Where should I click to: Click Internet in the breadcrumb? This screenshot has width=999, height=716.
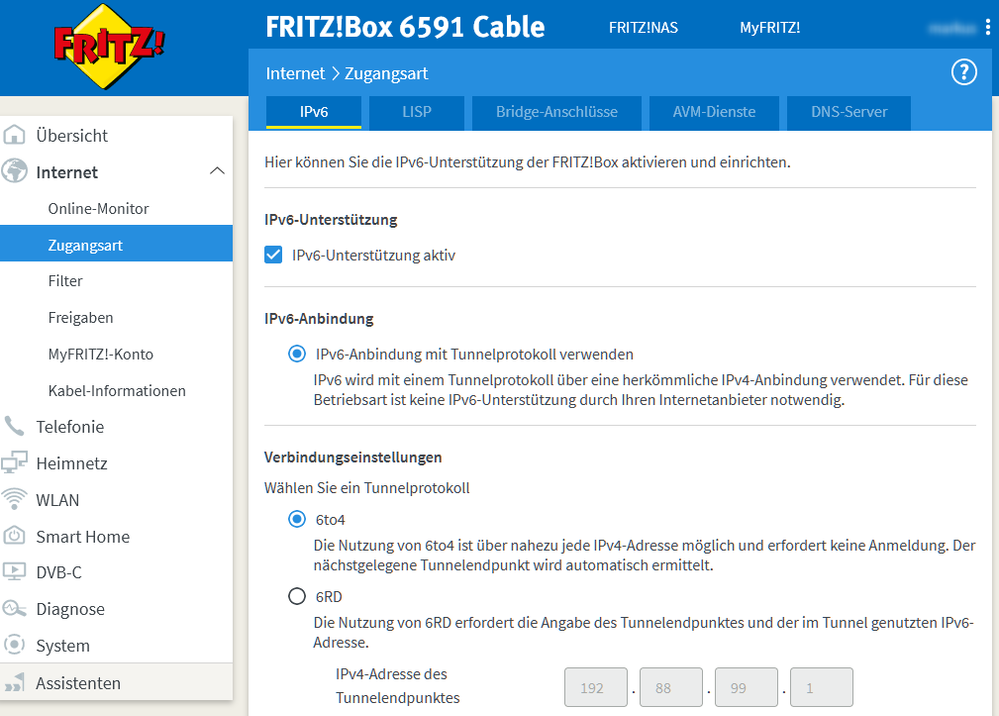(295, 73)
